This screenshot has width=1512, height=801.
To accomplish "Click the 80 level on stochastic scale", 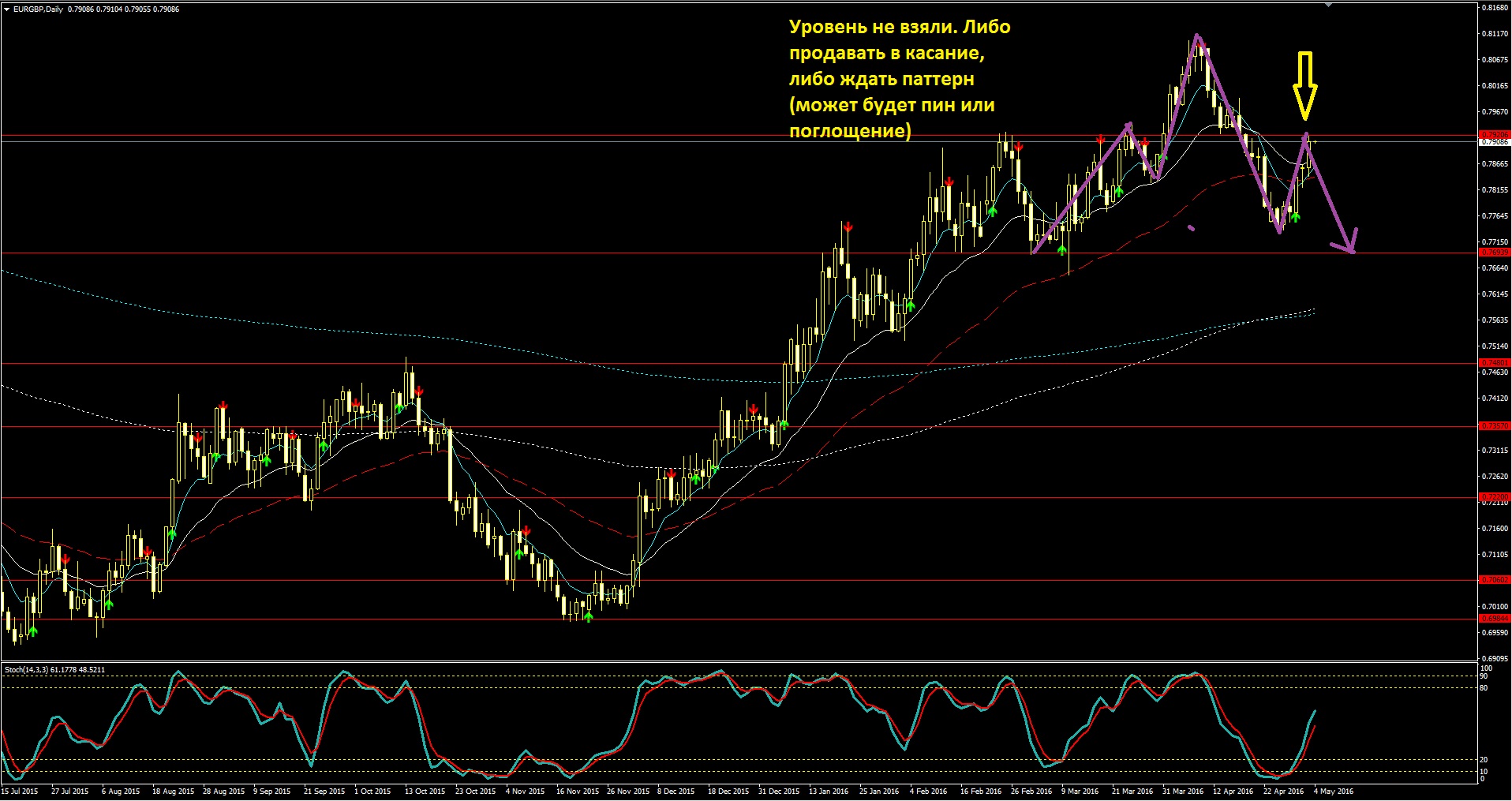I will coord(1484,688).
